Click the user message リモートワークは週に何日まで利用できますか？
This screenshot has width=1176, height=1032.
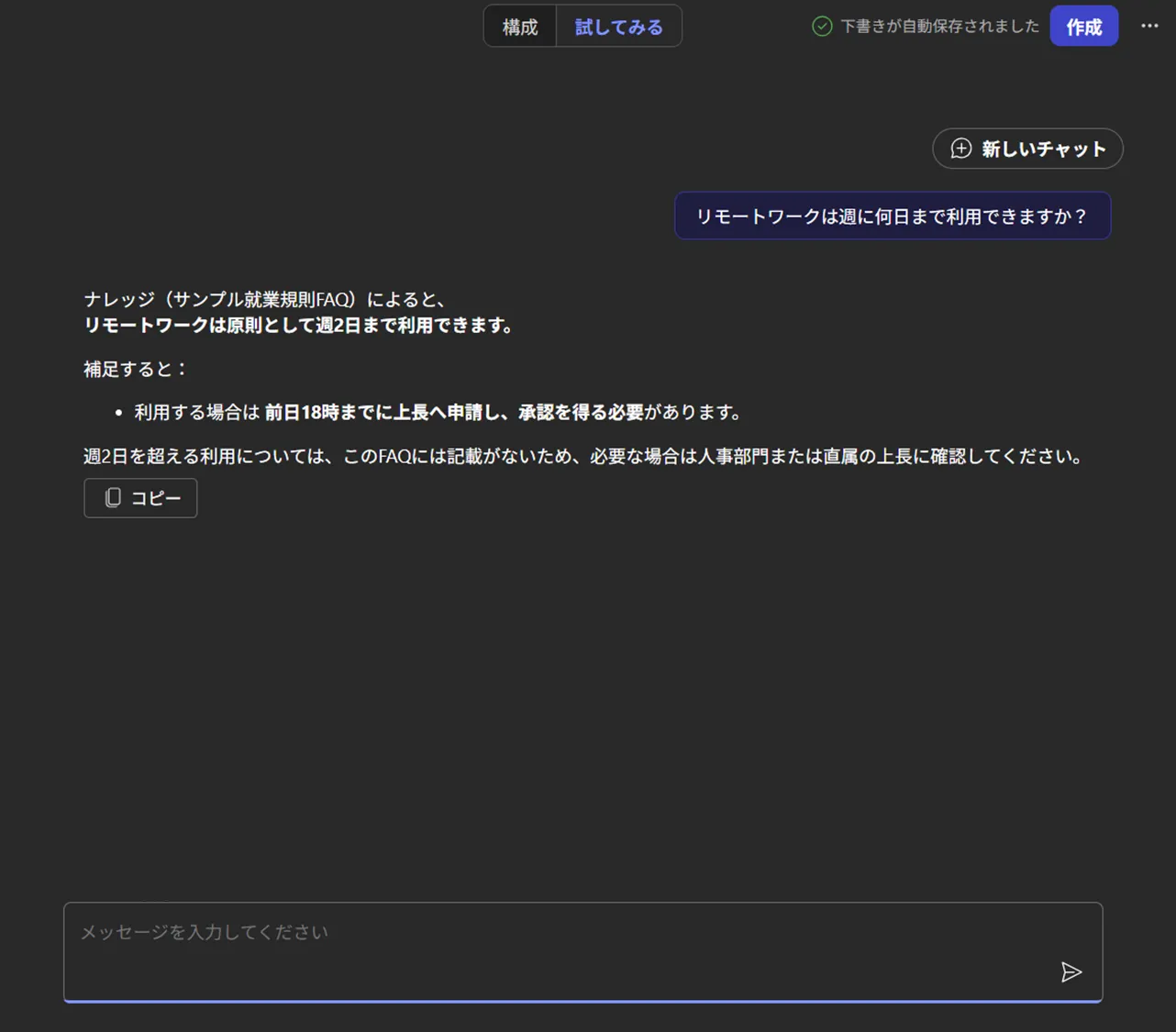(x=893, y=216)
